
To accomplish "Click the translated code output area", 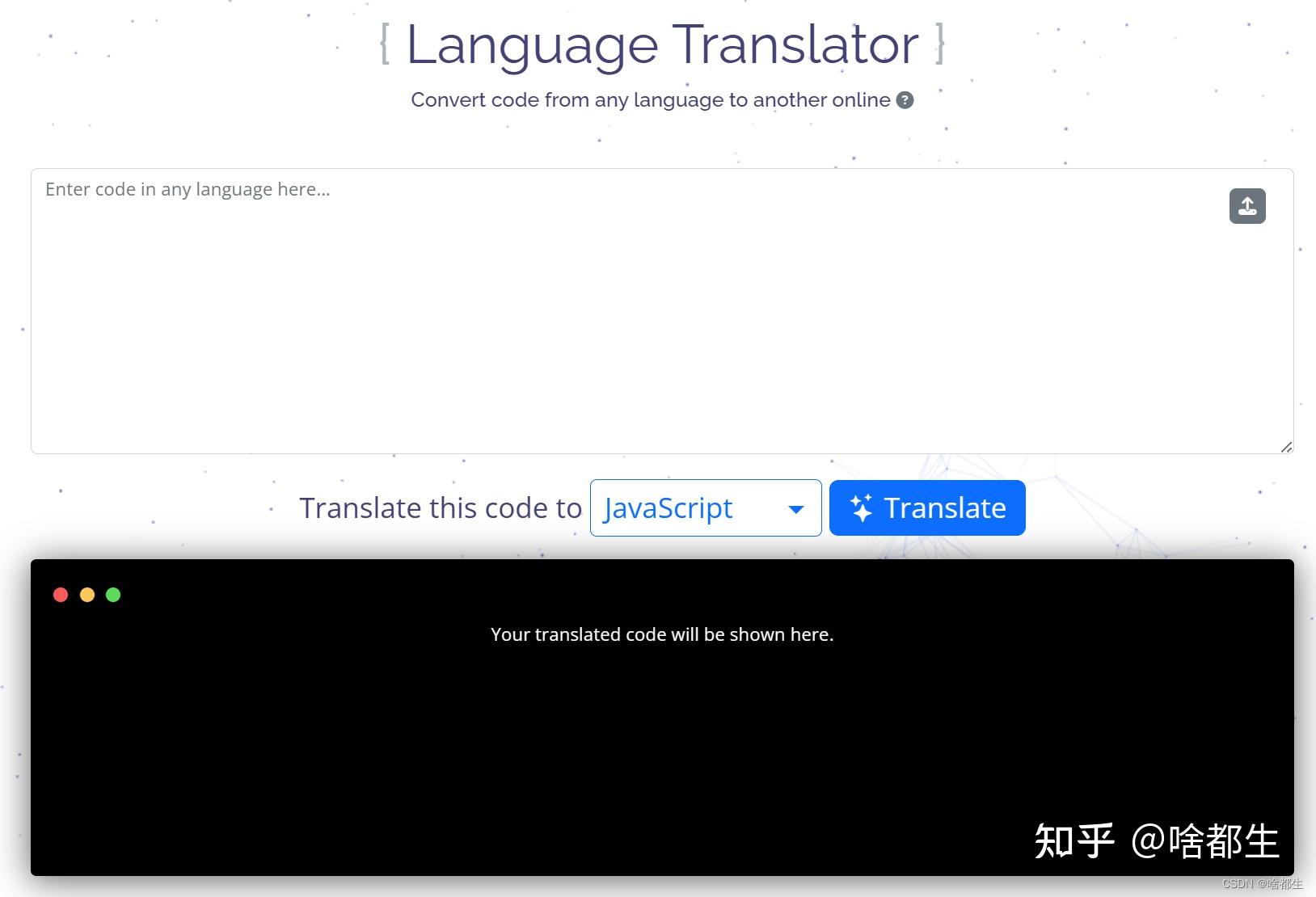I will [x=661, y=727].
